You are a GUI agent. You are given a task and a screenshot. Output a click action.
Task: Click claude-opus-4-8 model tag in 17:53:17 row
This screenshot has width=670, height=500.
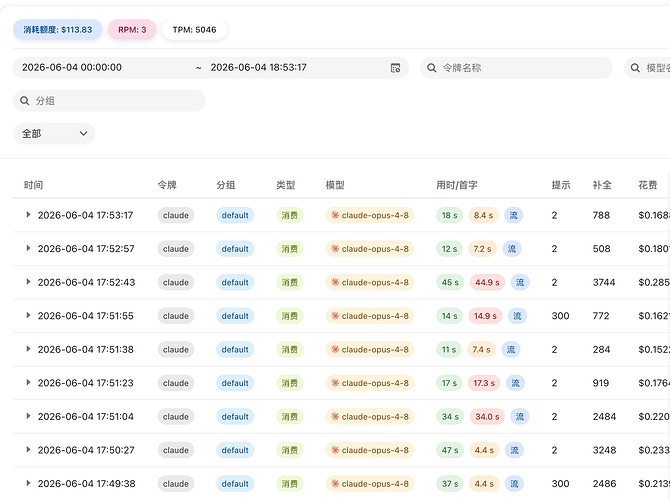tap(370, 215)
